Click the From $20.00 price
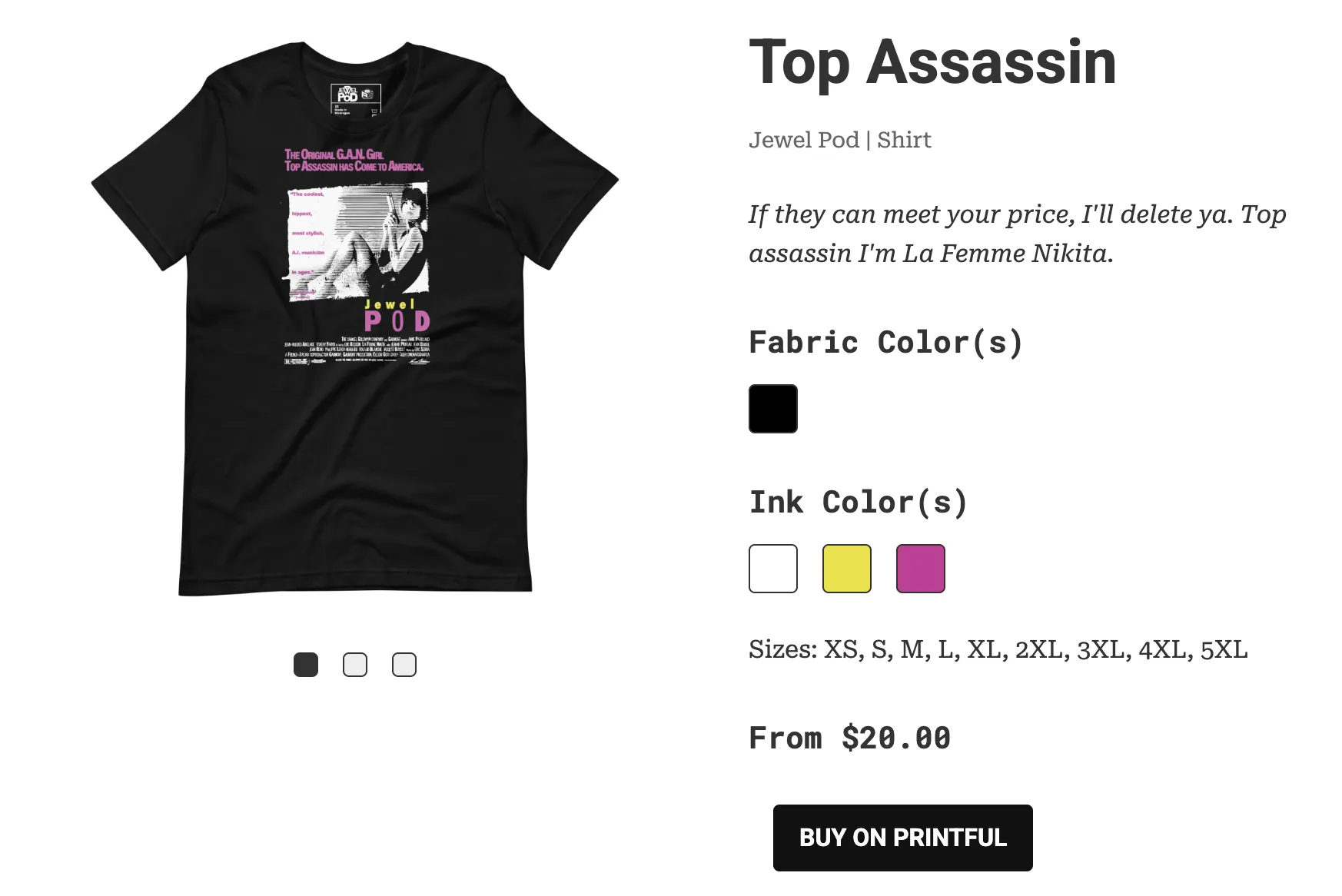Screen dimensions: 1342x896 click(x=849, y=738)
